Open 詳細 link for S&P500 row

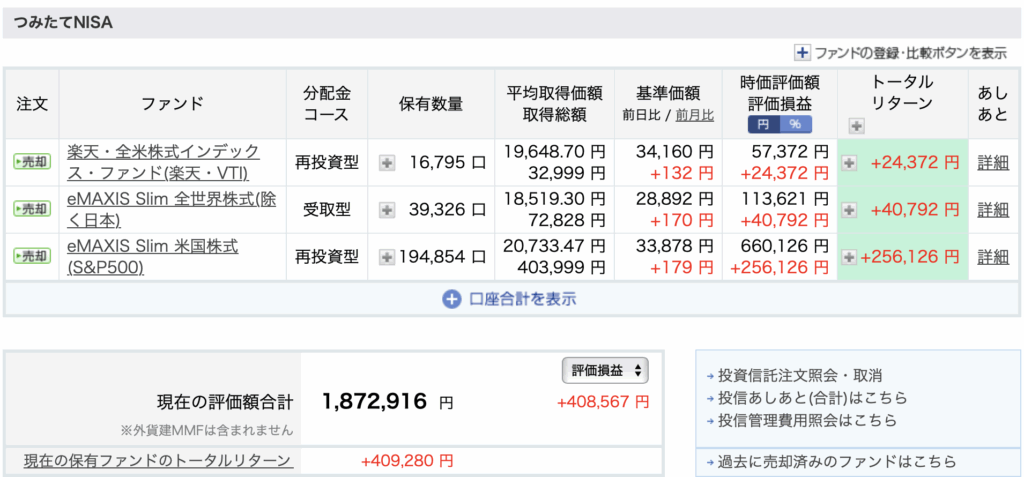(x=993, y=257)
